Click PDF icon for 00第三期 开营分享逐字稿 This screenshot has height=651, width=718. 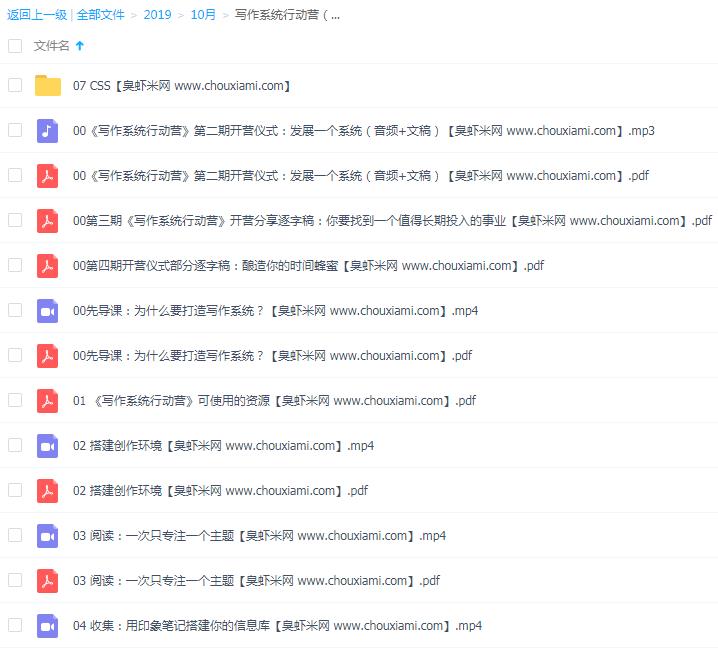click(48, 221)
